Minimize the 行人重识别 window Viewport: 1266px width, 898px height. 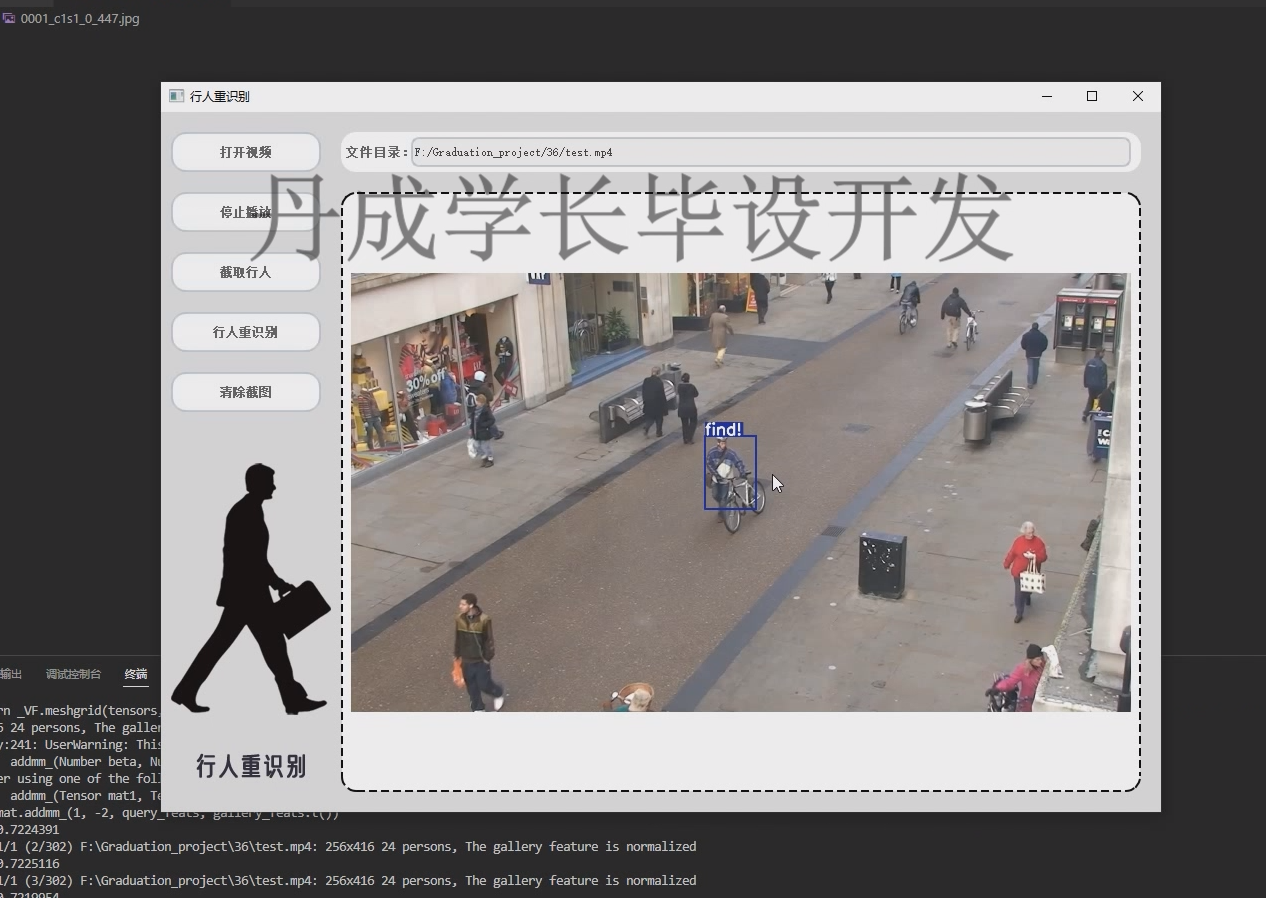tap(1047, 96)
